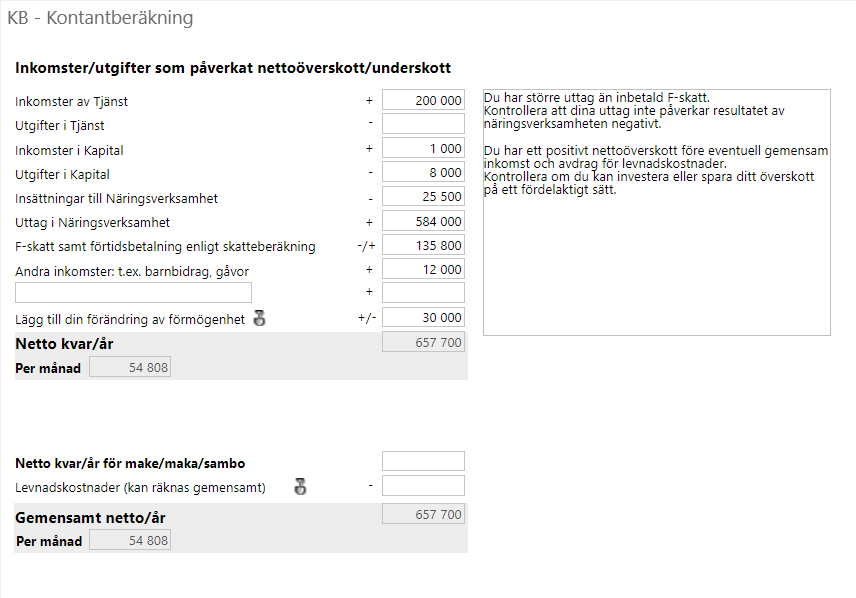Edit the Inkomster av Tjänst amount field
Screen dimensions: 856x598
click(x=423, y=100)
